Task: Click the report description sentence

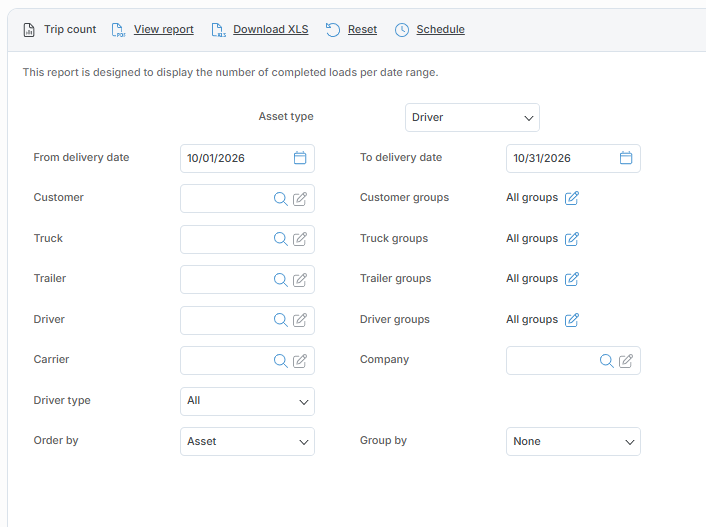Action: coord(231,72)
